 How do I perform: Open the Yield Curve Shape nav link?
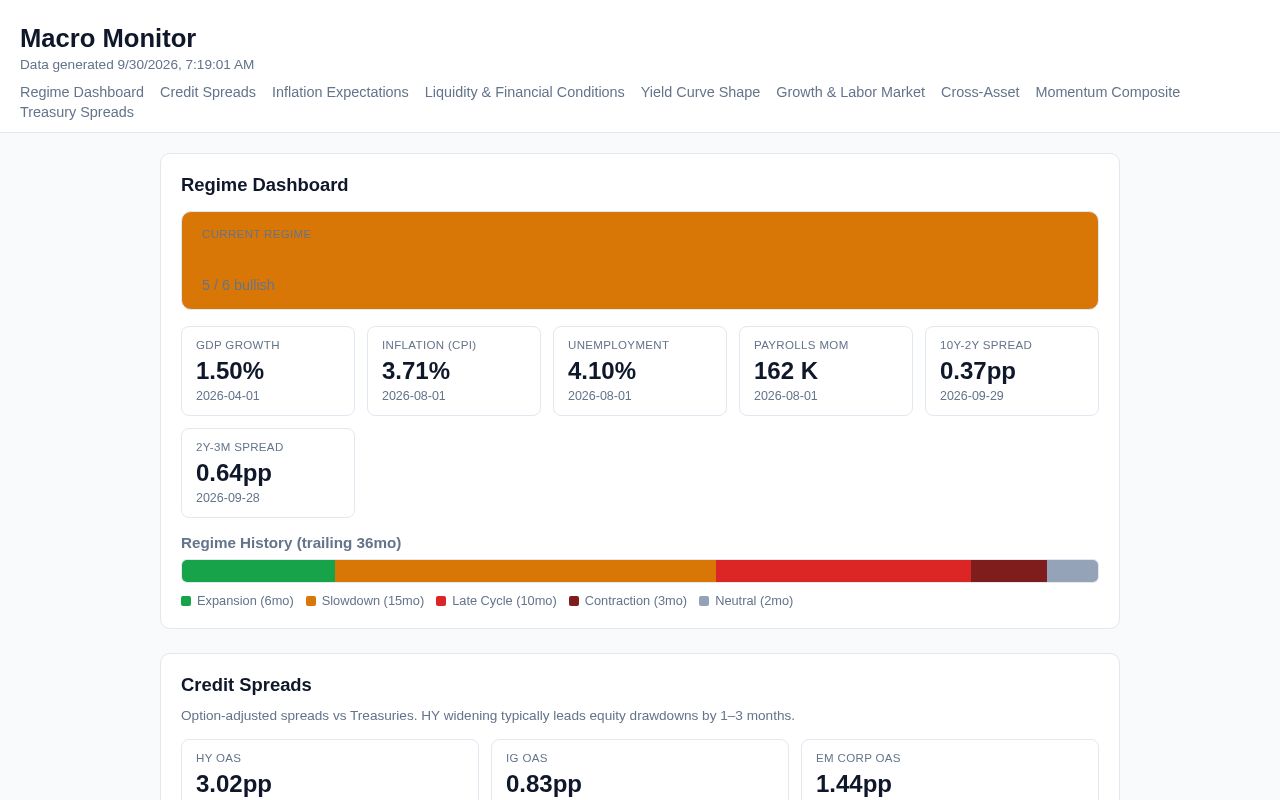[700, 92]
